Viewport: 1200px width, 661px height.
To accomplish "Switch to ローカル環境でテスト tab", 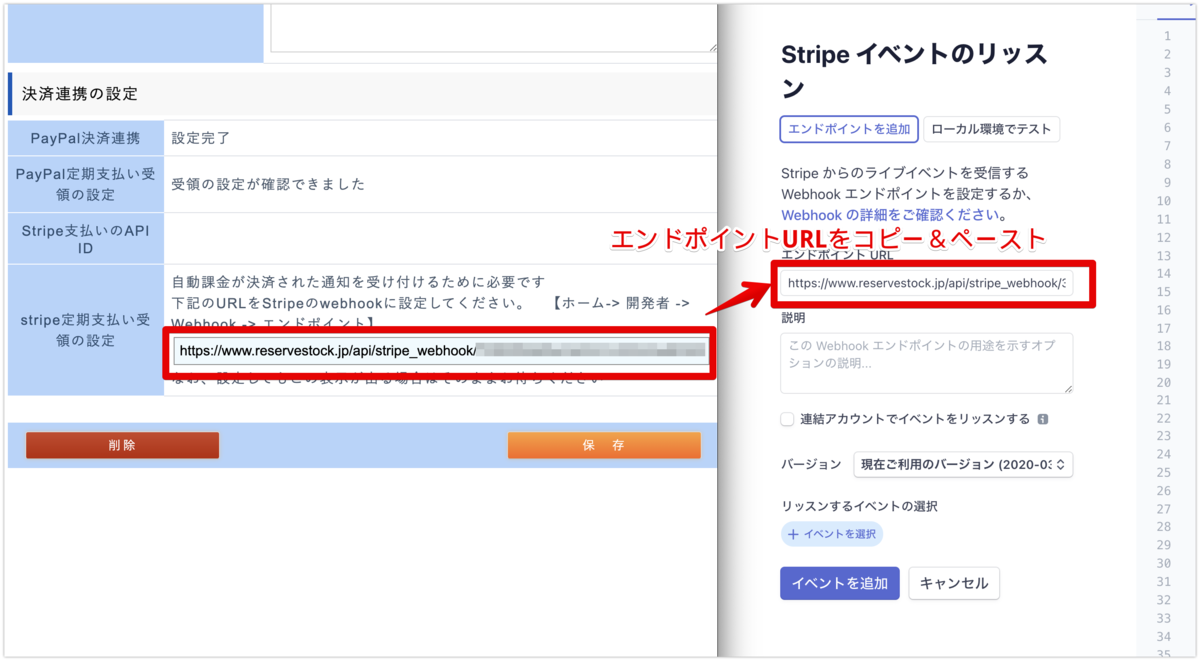I will (991, 129).
